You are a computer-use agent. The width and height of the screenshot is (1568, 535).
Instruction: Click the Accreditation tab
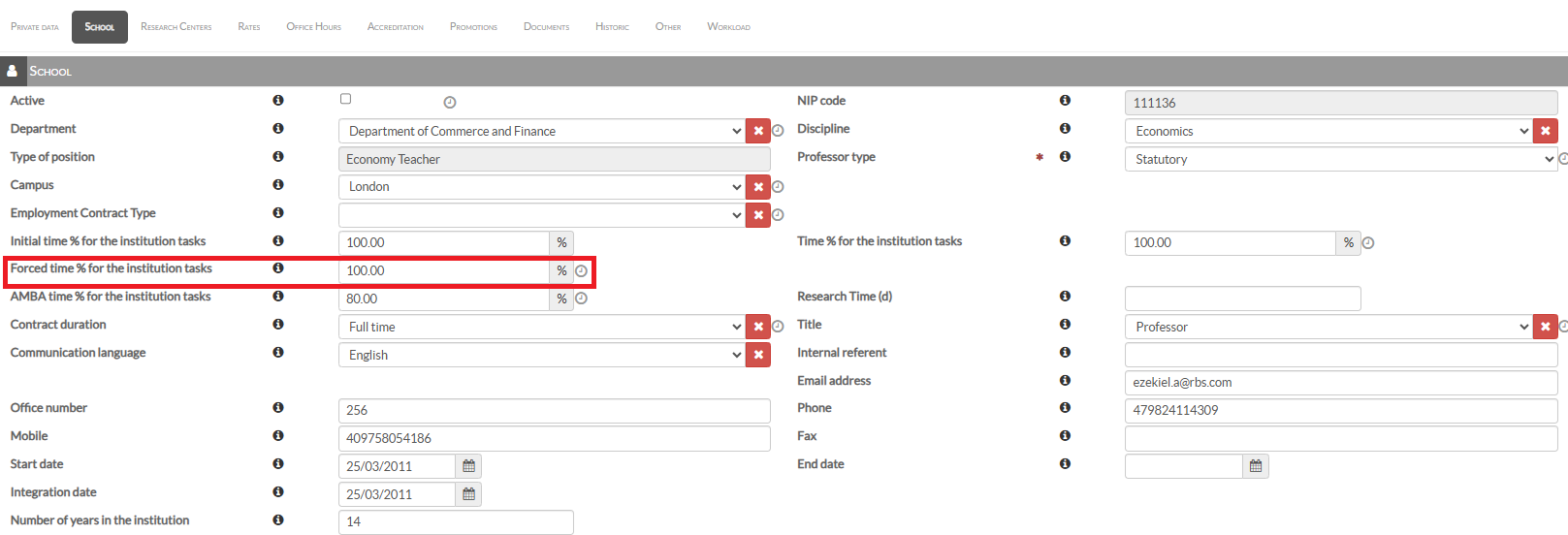[x=395, y=27]
